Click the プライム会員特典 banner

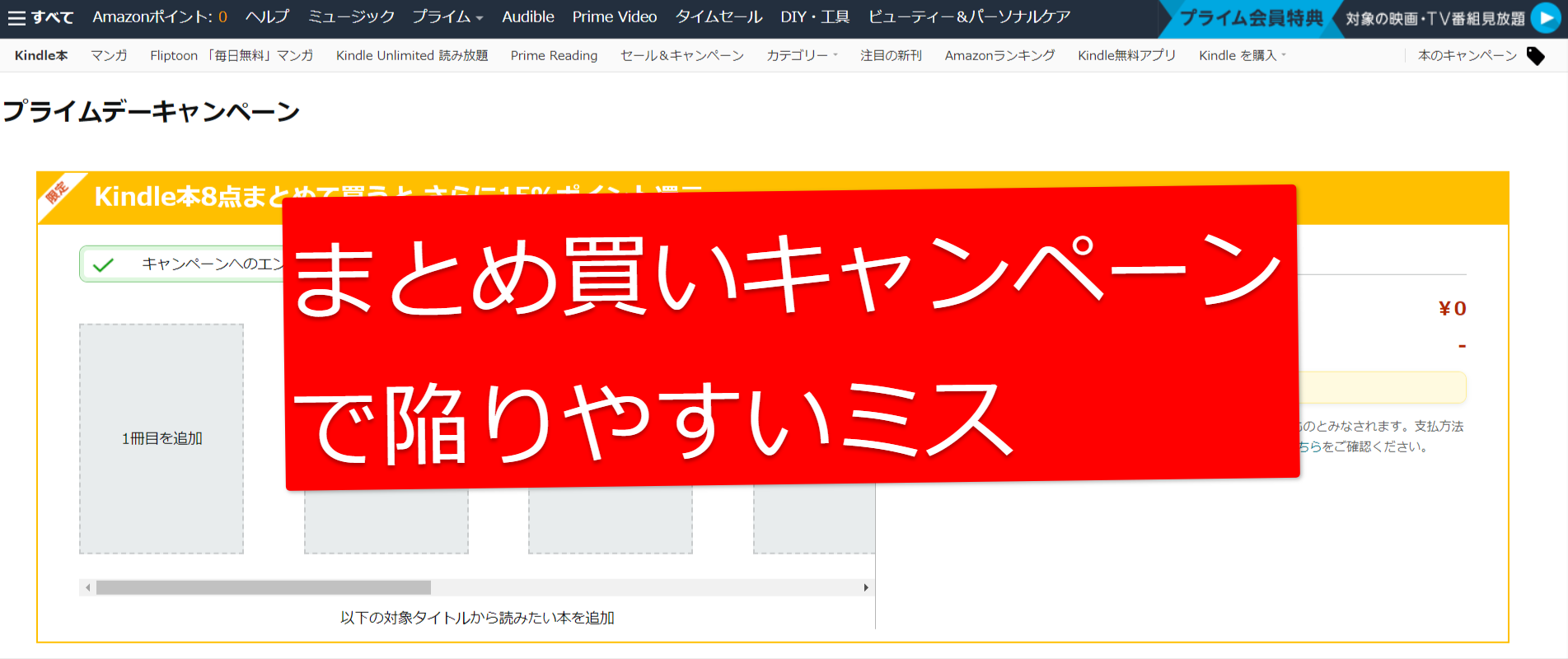(x=1250, y=18)
